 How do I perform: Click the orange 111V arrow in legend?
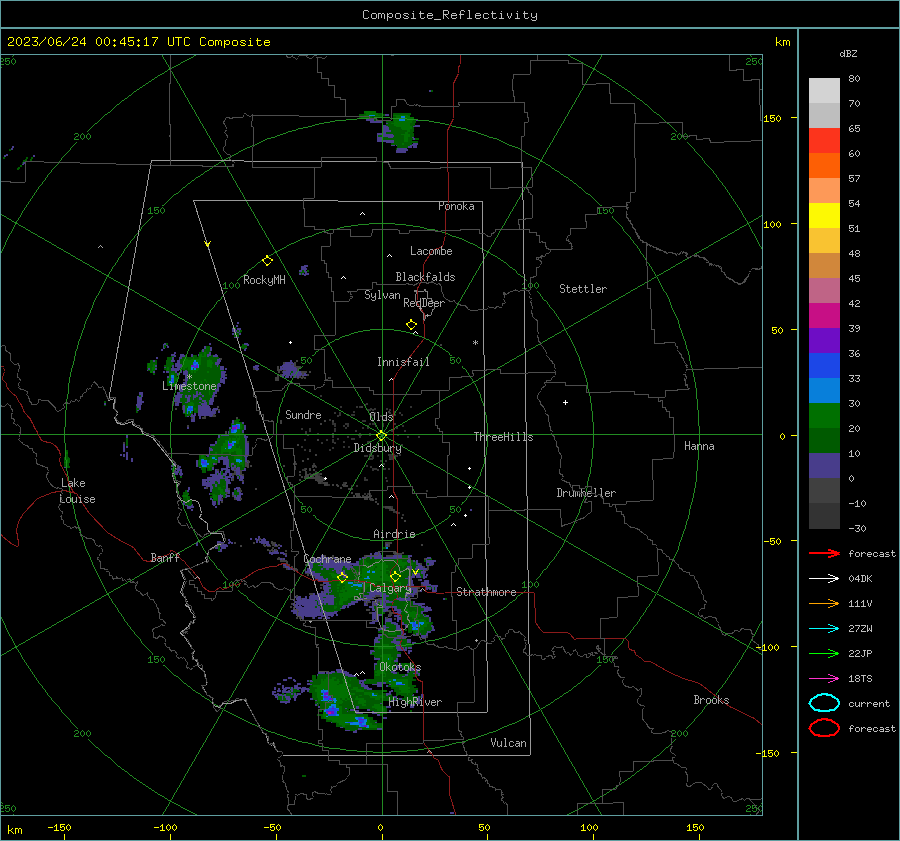(x=824, y=603)
